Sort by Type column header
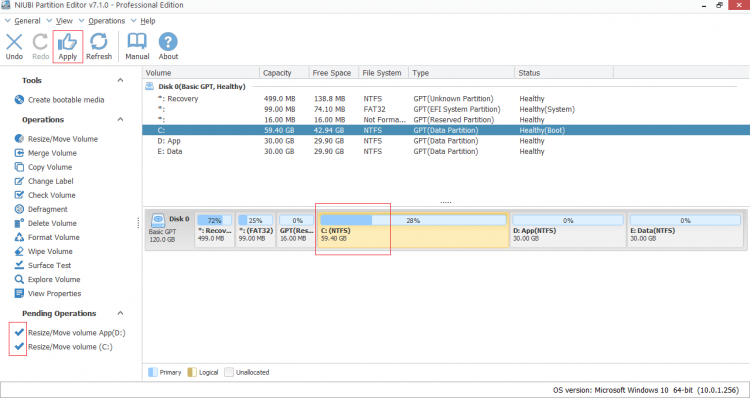 [x=462, y=73]
